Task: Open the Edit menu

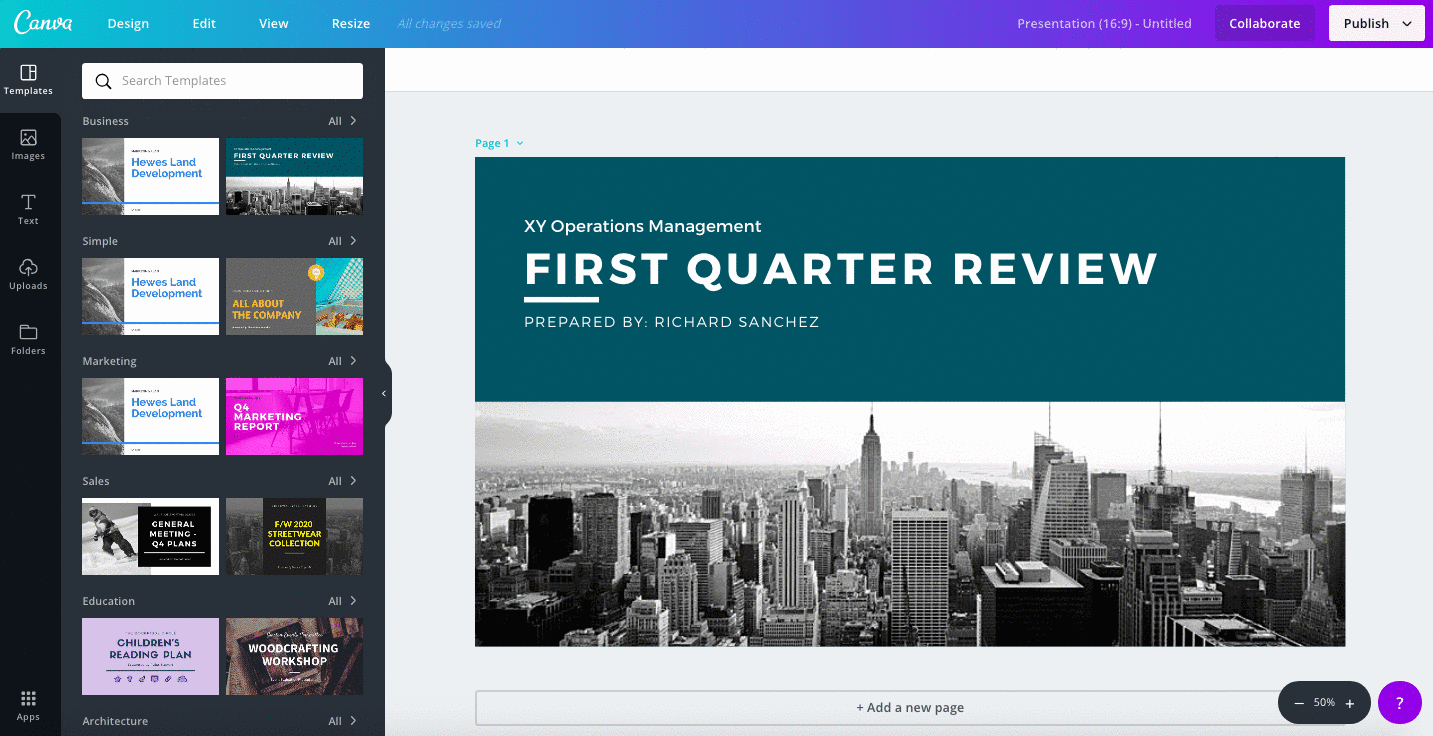Action: pyautogui.click(x=204, y=24)
